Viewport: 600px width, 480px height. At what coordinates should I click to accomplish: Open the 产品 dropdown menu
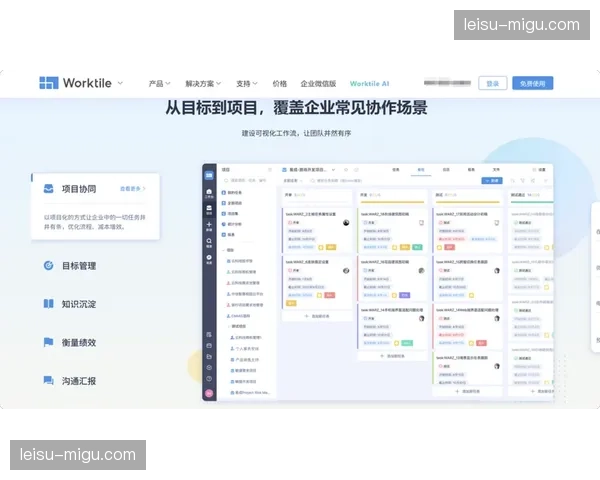coord(159,83)
